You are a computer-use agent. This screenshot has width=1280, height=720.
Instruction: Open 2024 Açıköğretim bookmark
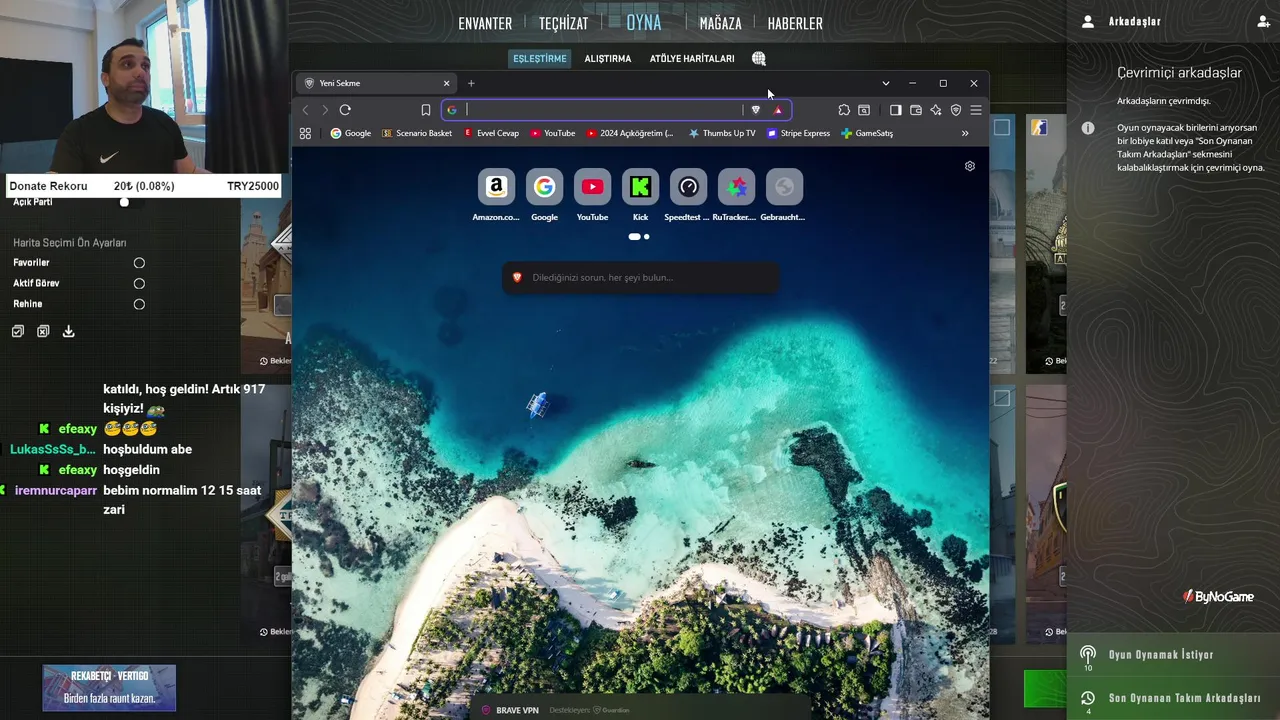[630, 133]
